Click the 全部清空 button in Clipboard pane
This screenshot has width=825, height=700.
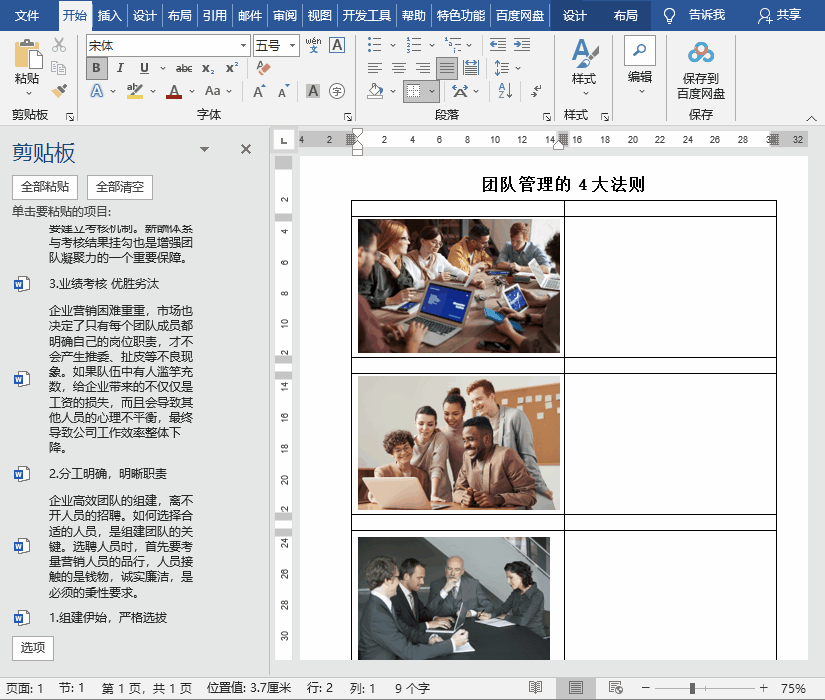point(118,187)
